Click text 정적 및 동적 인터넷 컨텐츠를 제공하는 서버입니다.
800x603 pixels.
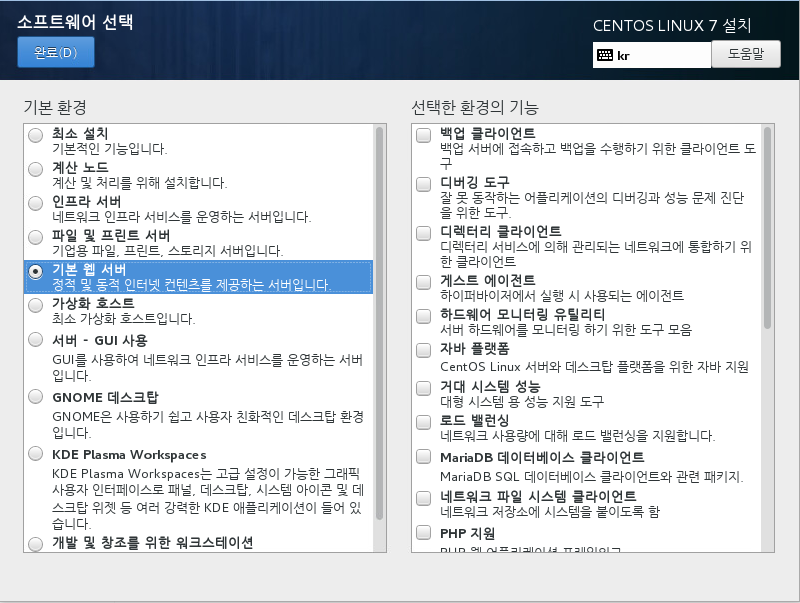[x=191, y=285]
